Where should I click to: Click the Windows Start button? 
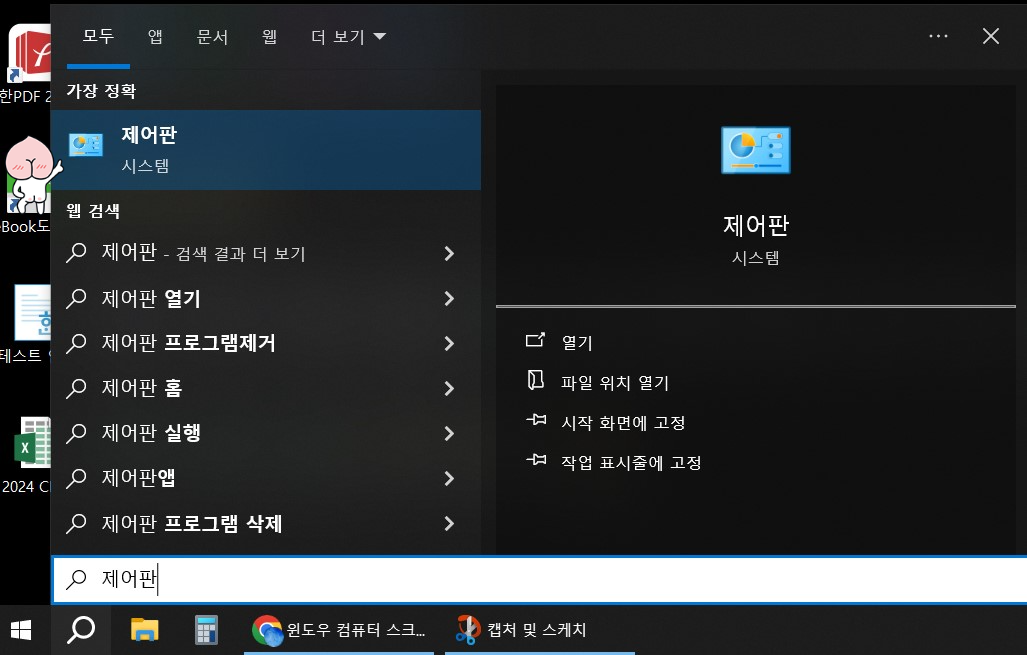tap(20, 629)
